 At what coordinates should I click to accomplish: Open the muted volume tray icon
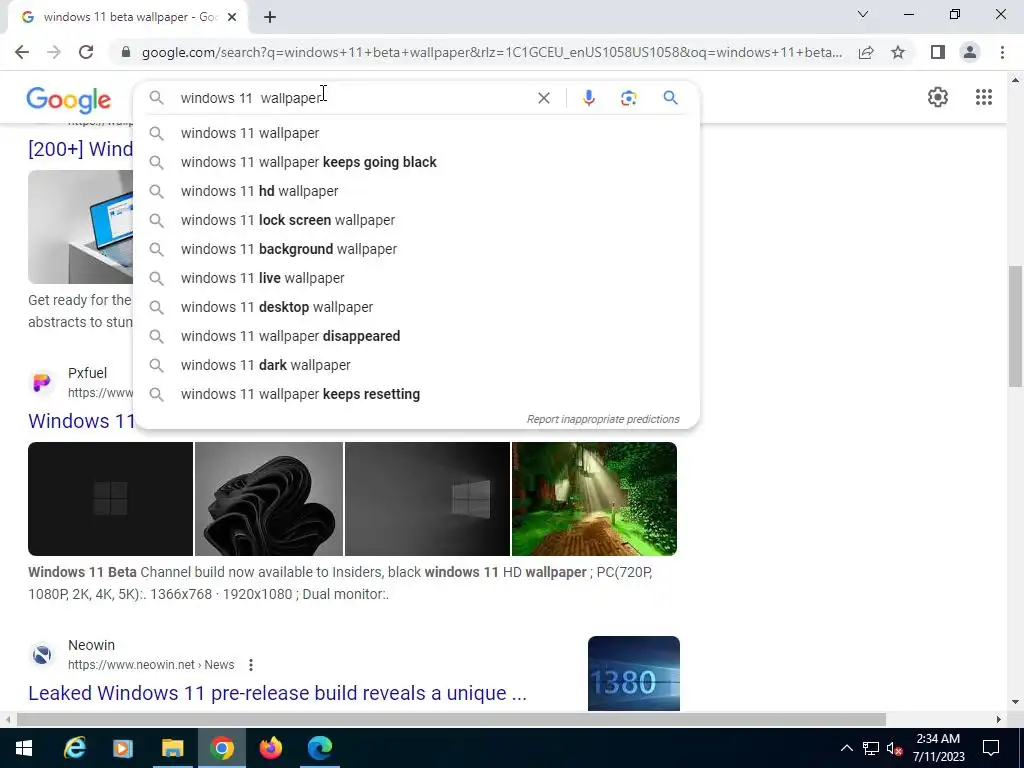[895, 748]
